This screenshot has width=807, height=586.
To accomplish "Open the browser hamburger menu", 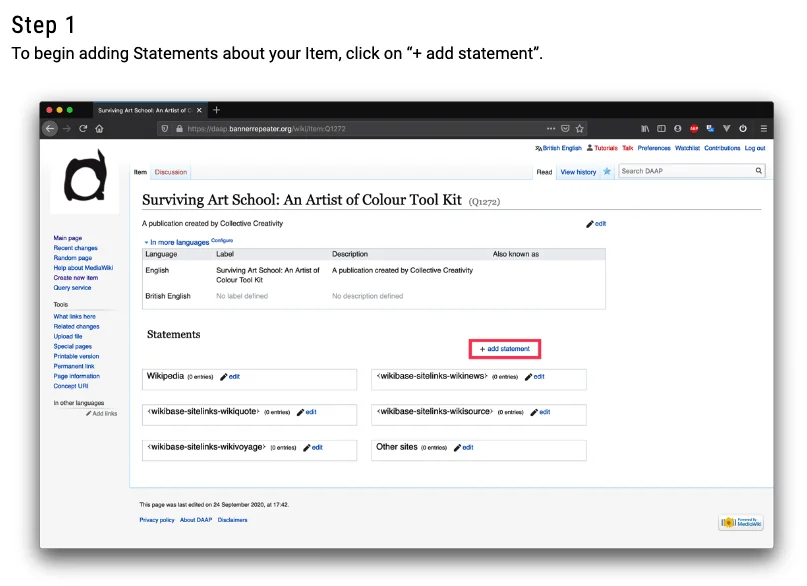I will 764,129.
